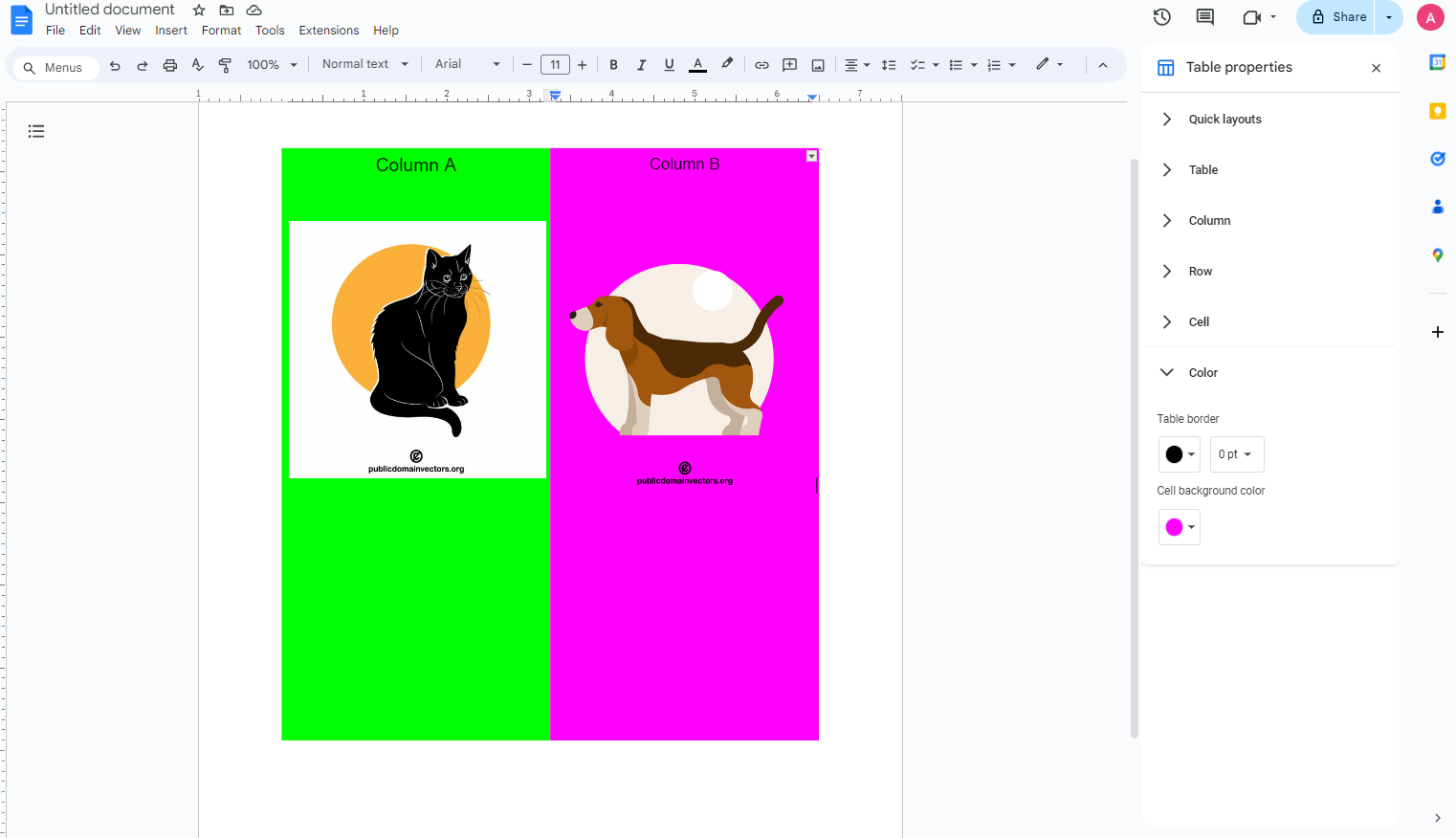Open the font family dropdown

coord(467,64)
